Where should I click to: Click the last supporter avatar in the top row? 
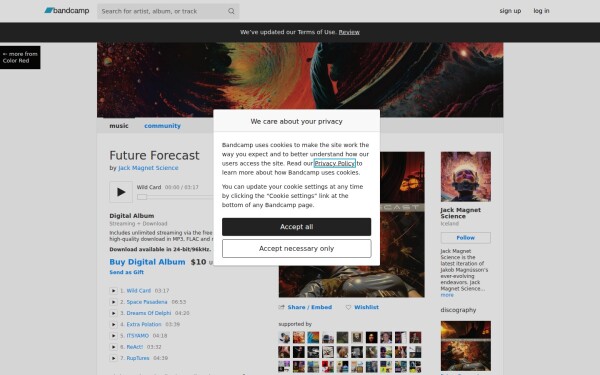point(415,338)
